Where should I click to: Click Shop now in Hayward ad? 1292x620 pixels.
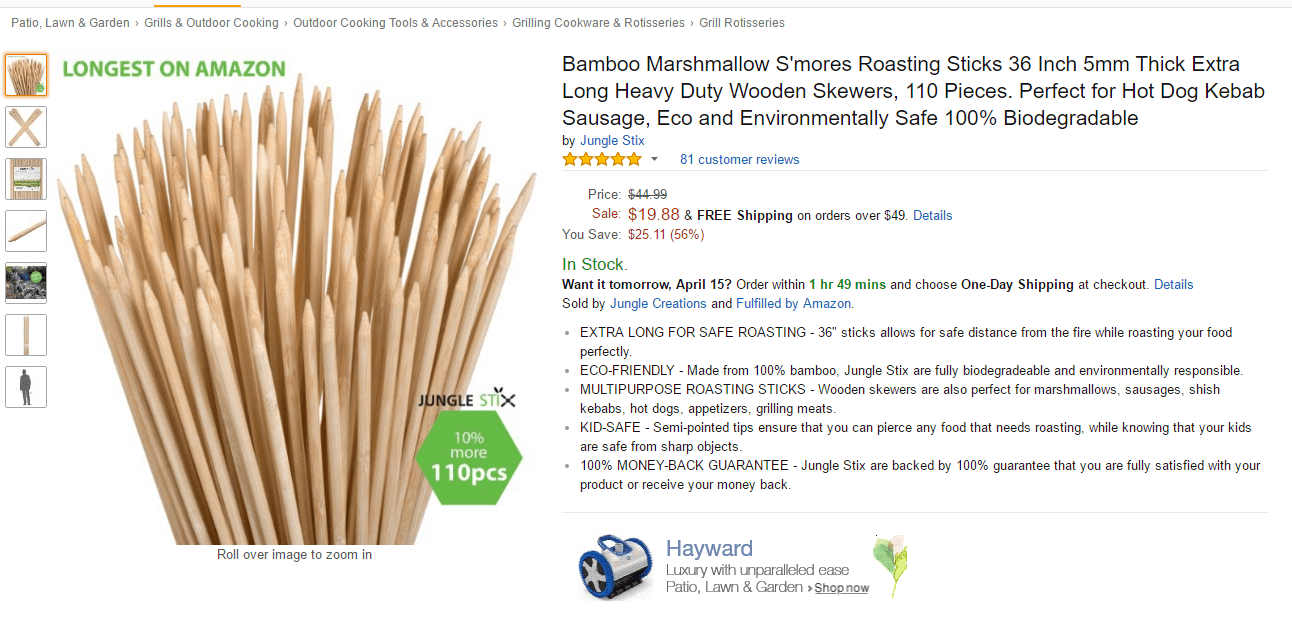[x=841, y=588]
